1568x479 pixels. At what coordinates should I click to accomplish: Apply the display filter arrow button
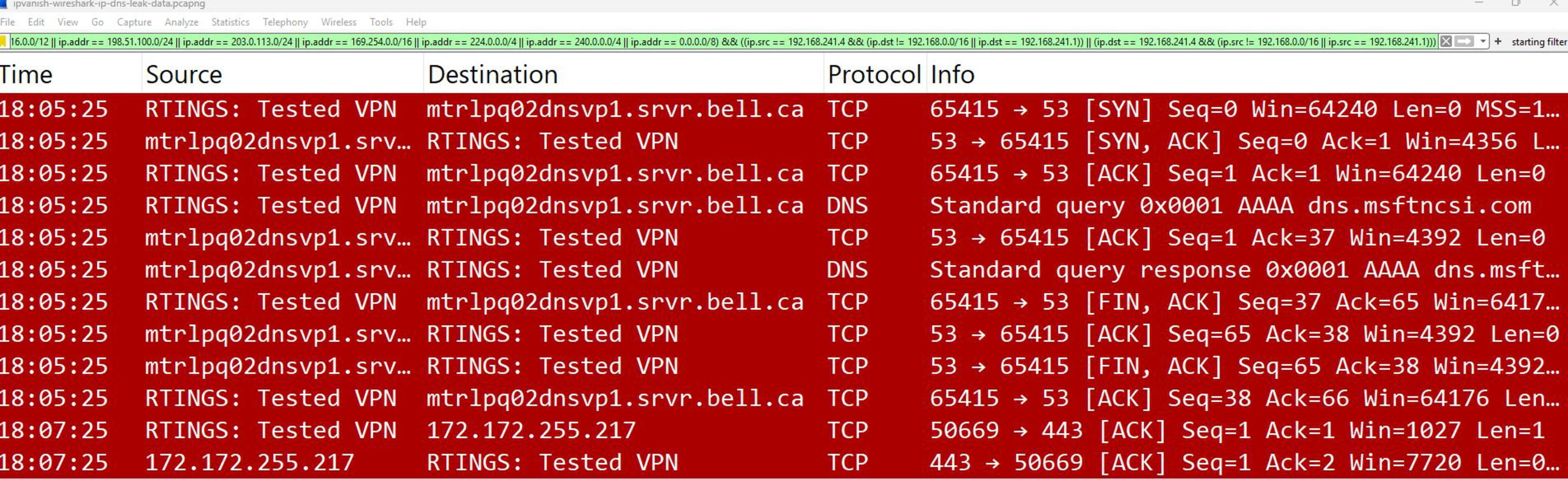pyautogui.click(x=1464, y=42)
